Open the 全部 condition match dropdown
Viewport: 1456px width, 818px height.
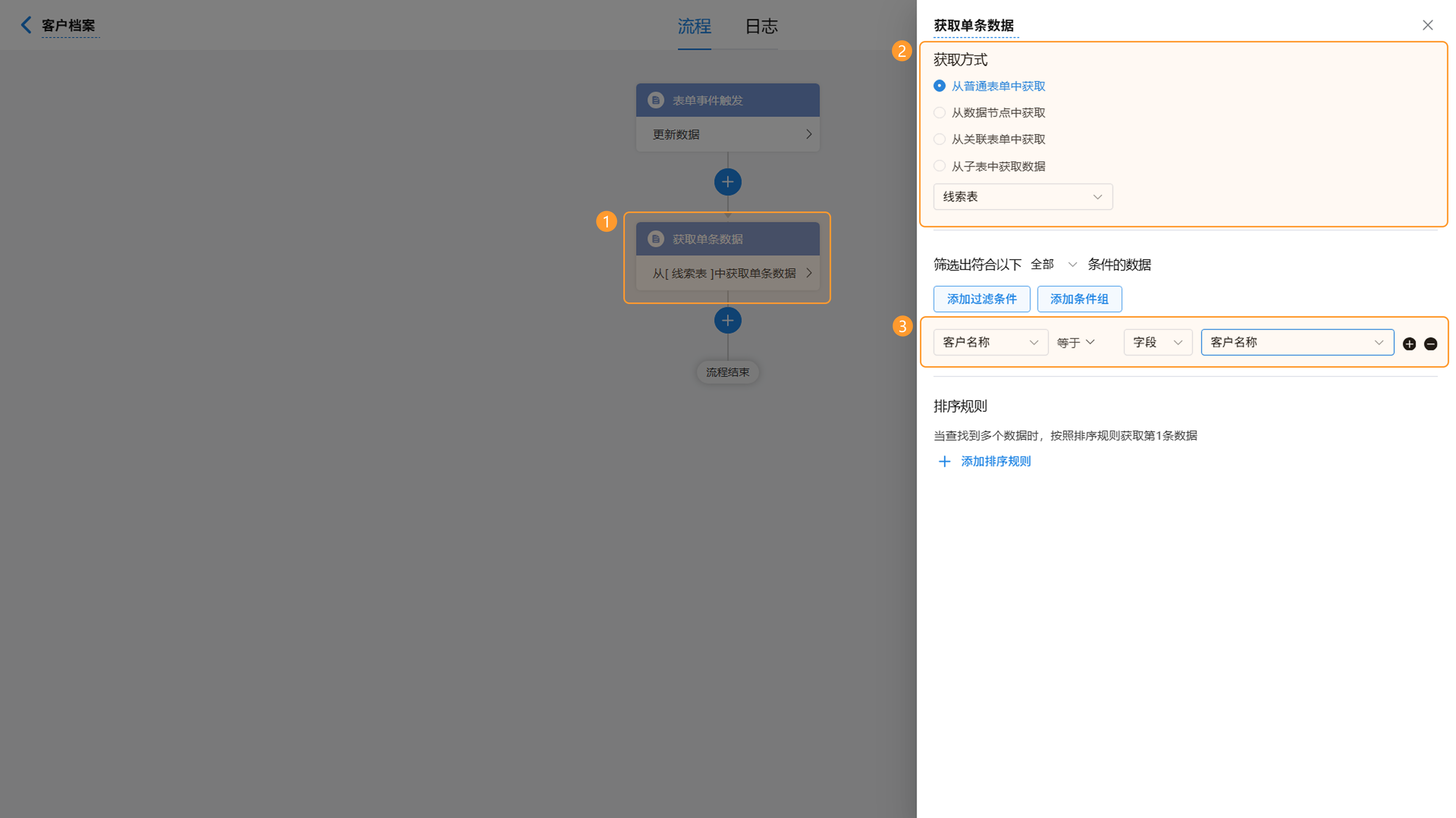pos(1054,264)
